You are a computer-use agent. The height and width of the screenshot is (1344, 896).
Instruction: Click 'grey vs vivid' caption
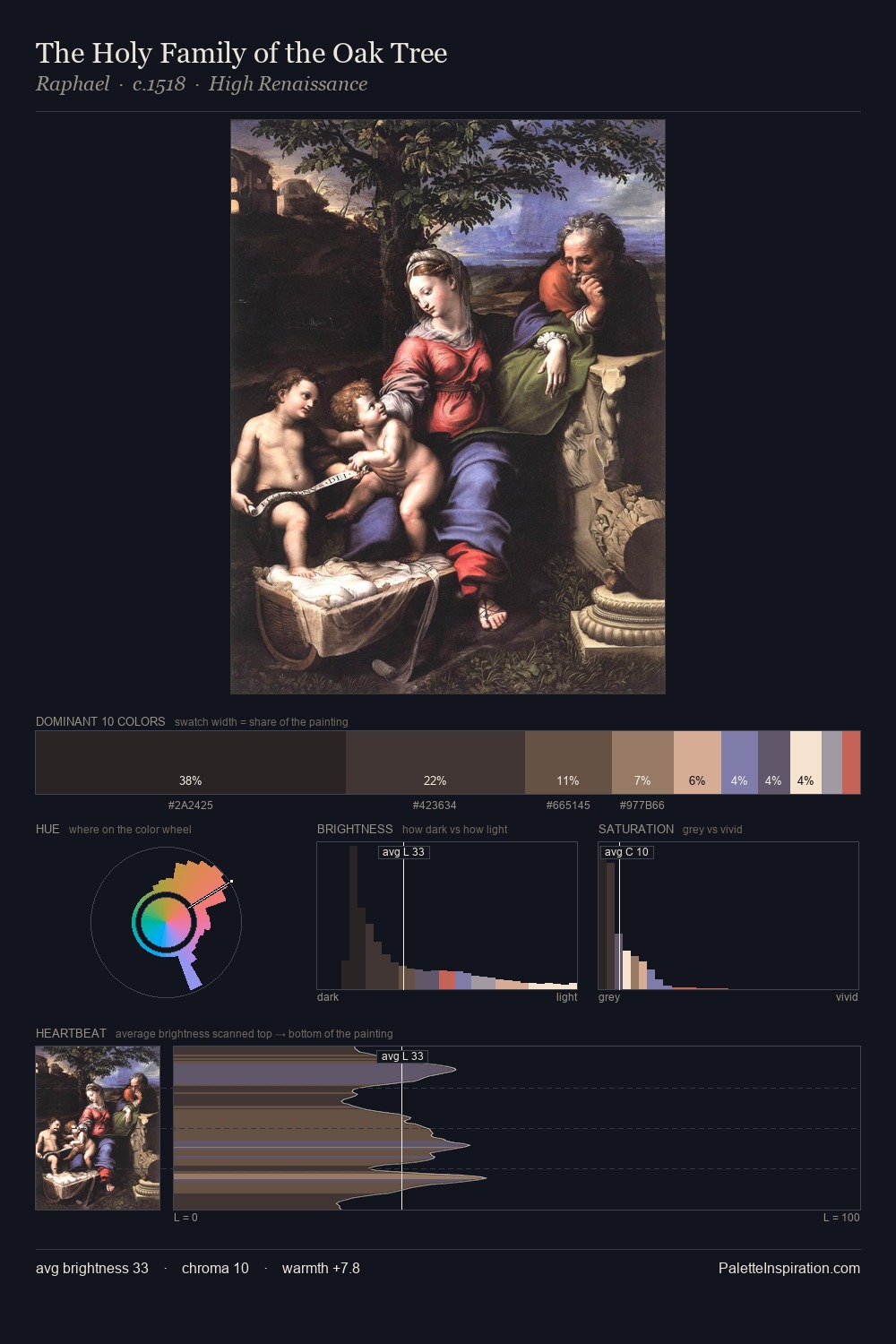(x=712, y=830)
